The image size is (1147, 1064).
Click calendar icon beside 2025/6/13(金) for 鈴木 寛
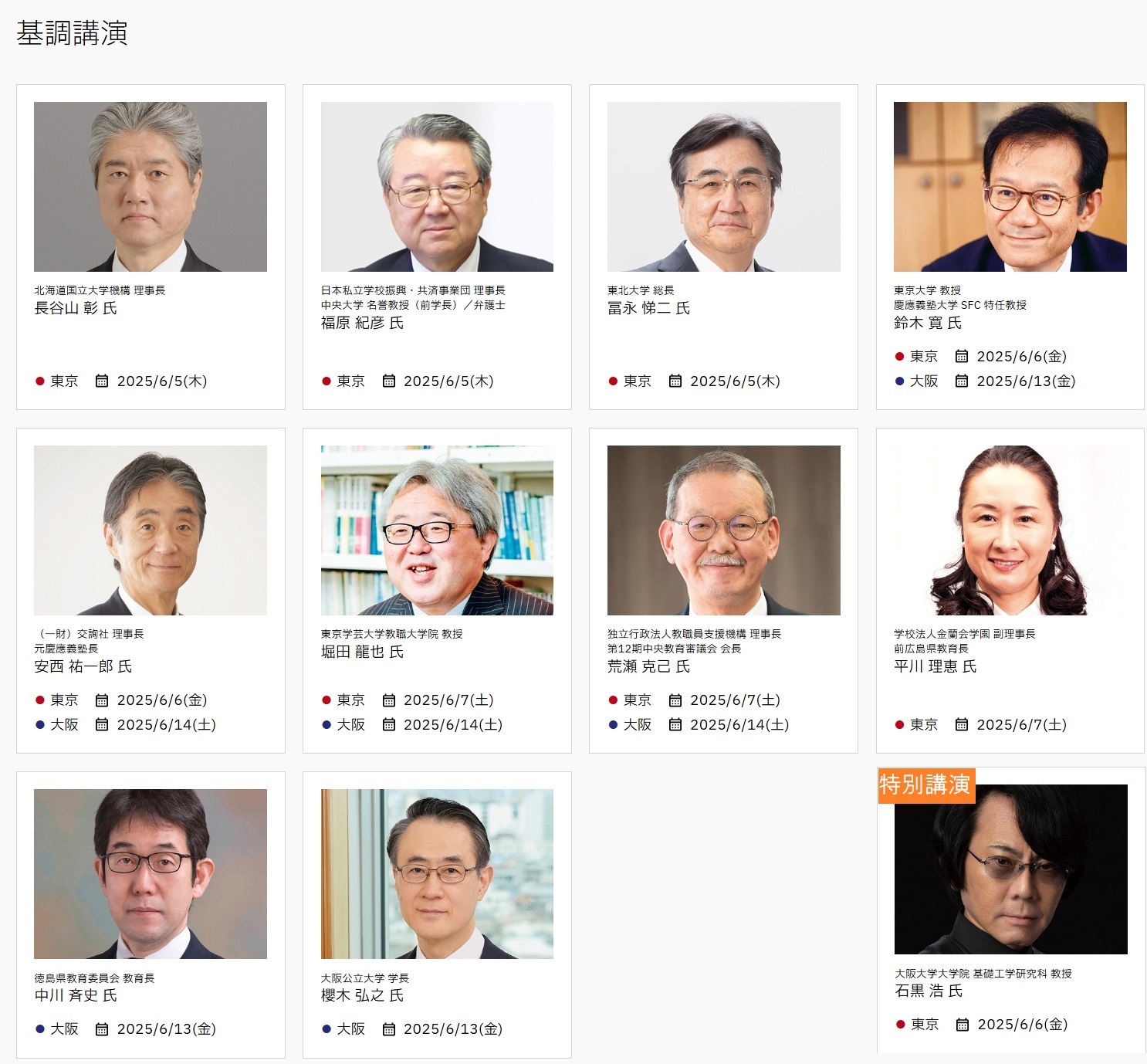coord(961,381)
